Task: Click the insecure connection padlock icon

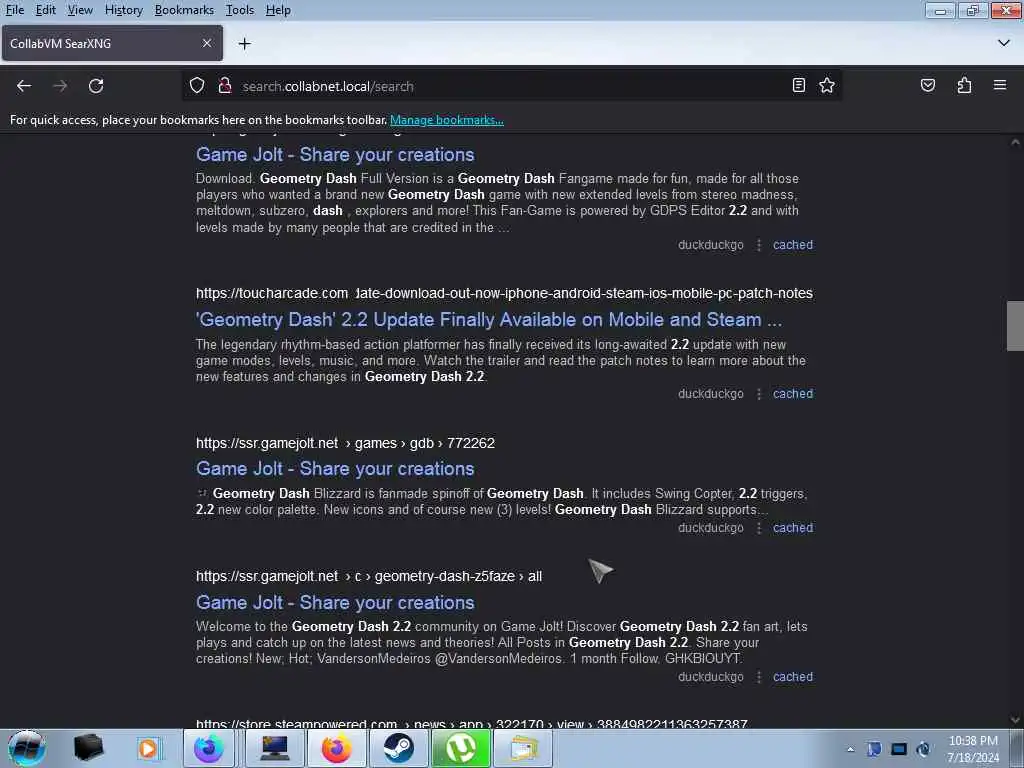Action: (225, 86)
